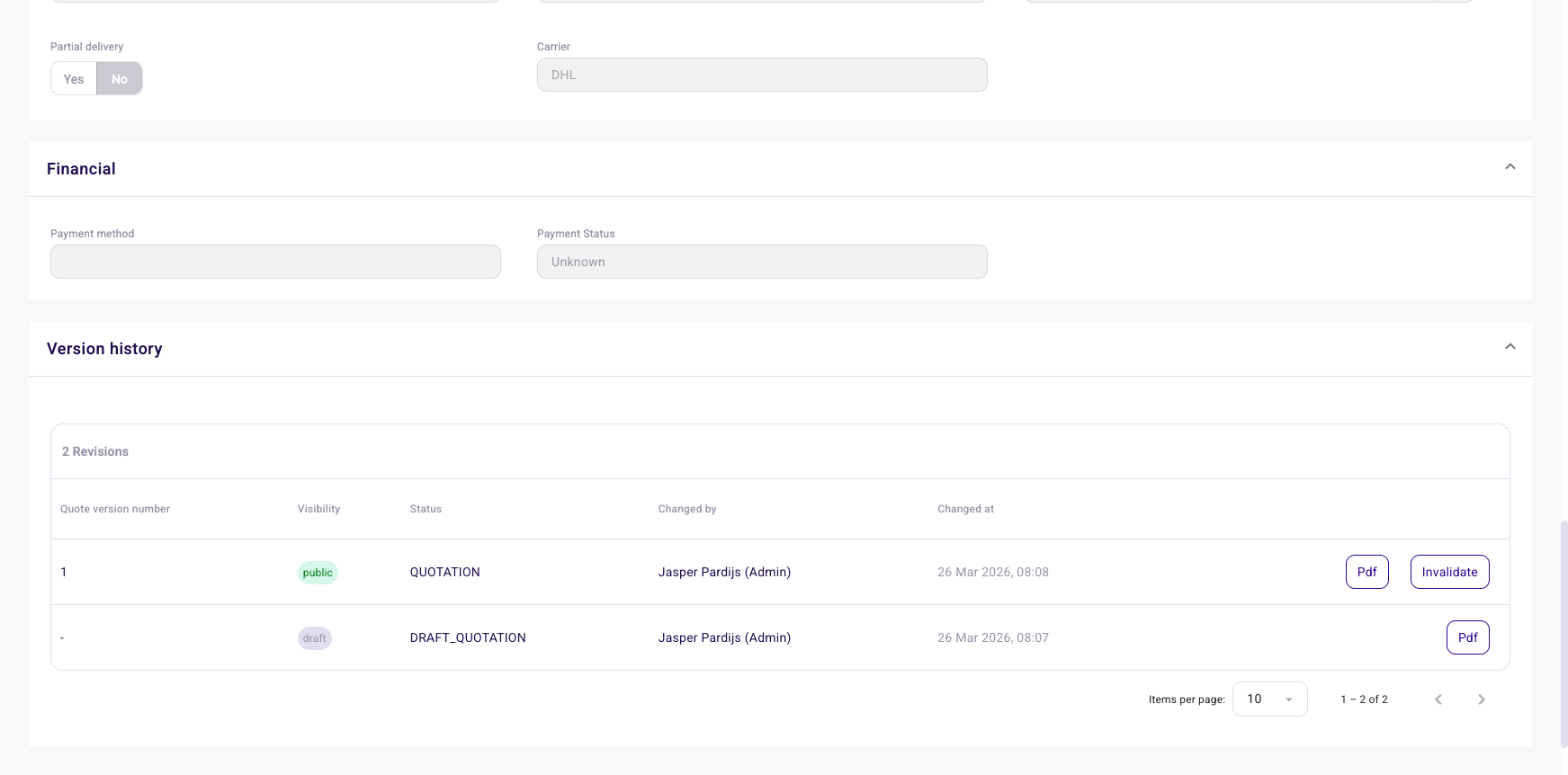Click the Quote version number column header
The height and width of the screenshot is (775, 1568).
tap(115, 509)
